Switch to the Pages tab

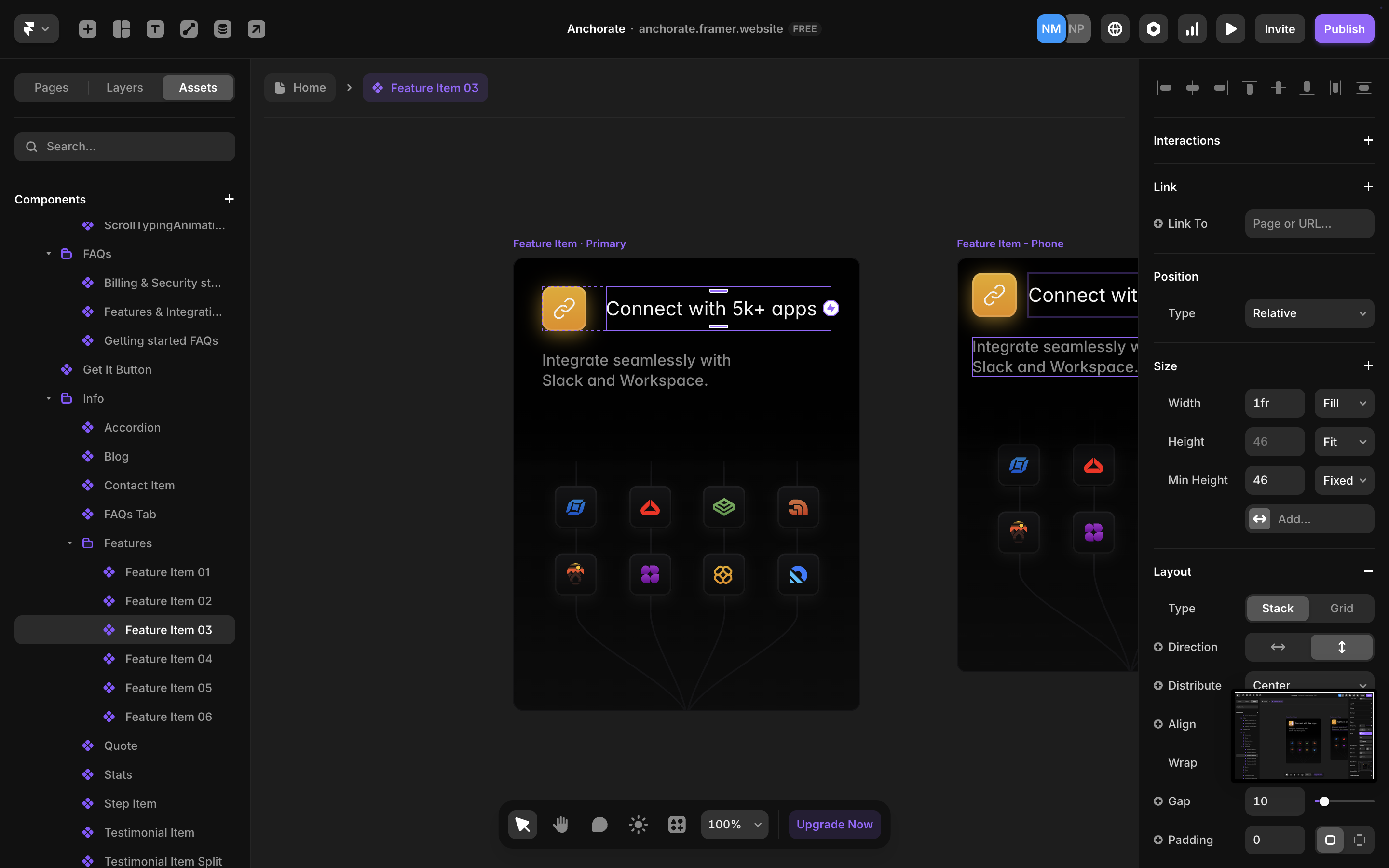point(51,88)
